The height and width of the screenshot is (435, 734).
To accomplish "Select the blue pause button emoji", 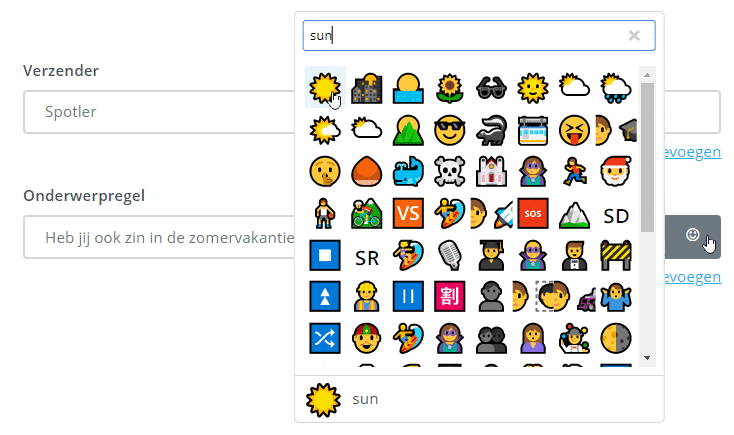I will [408, 297].
